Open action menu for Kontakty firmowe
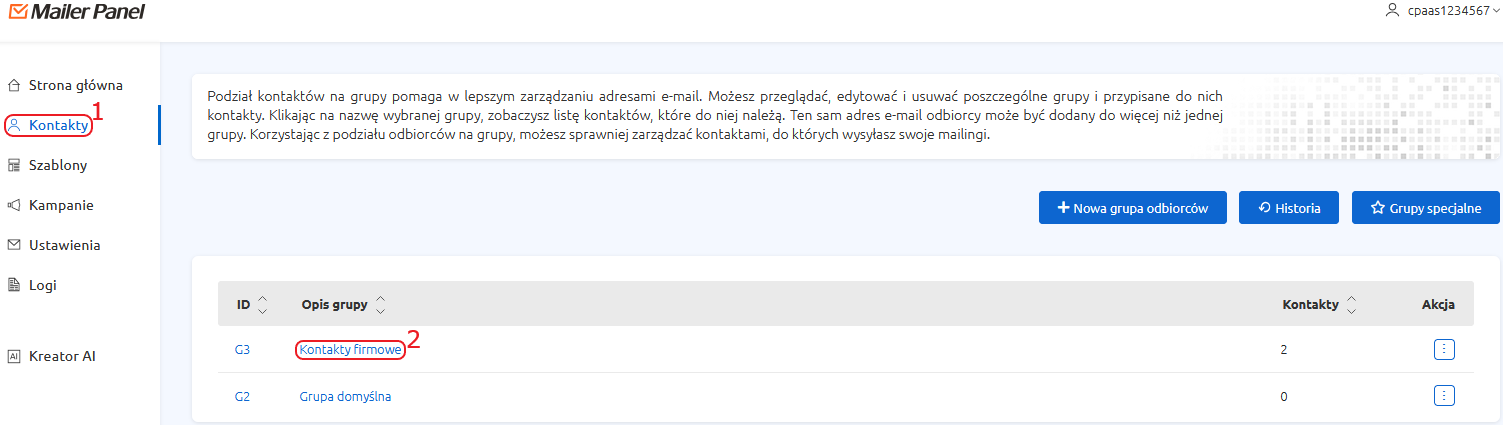The height and width of the screenshot is (425, 1503). coord(1444,349)
